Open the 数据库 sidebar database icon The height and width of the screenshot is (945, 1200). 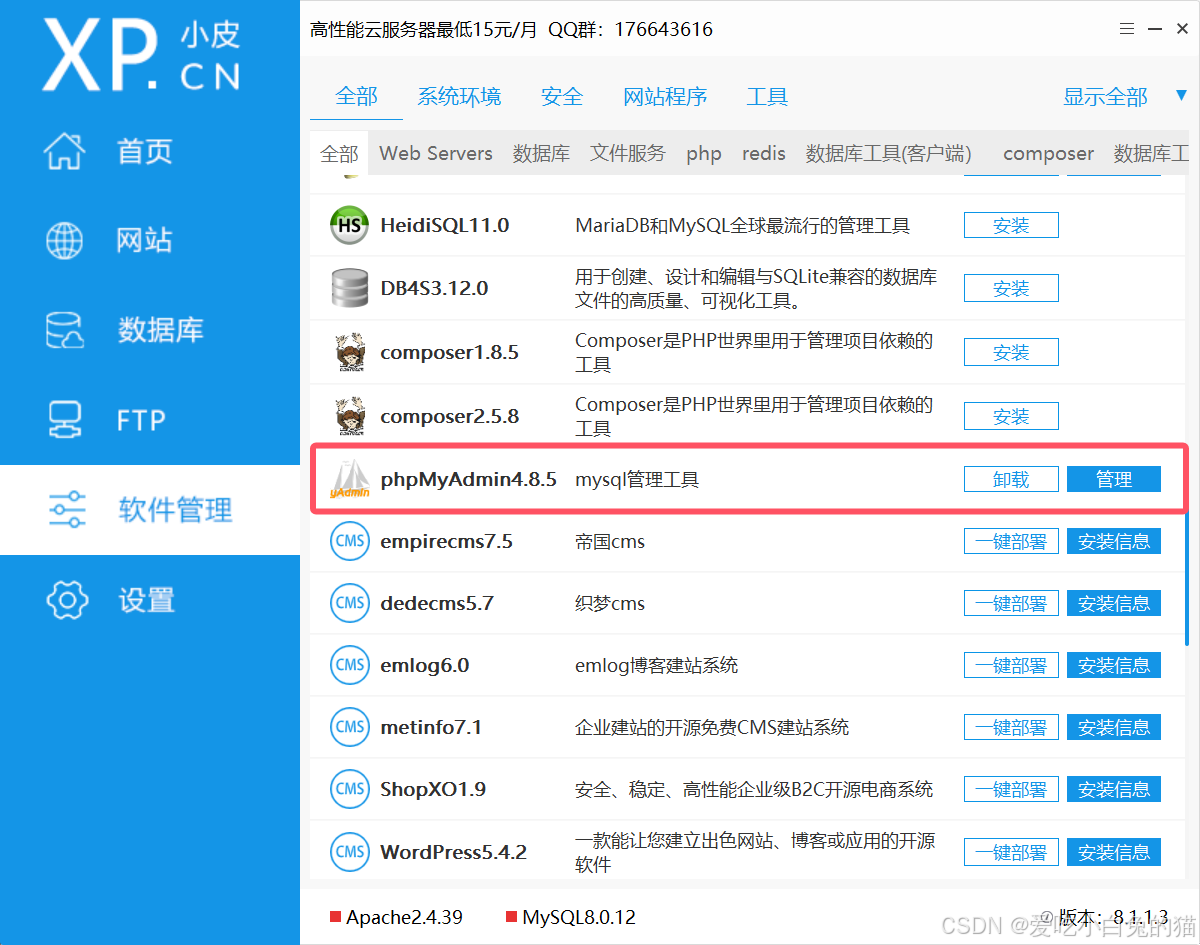66,330
